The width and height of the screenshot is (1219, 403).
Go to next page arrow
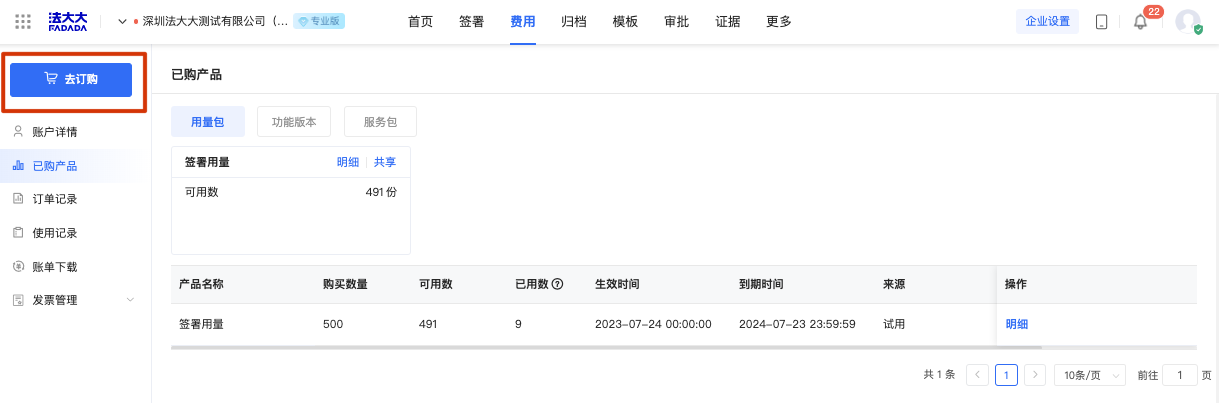coord(1035,375)
